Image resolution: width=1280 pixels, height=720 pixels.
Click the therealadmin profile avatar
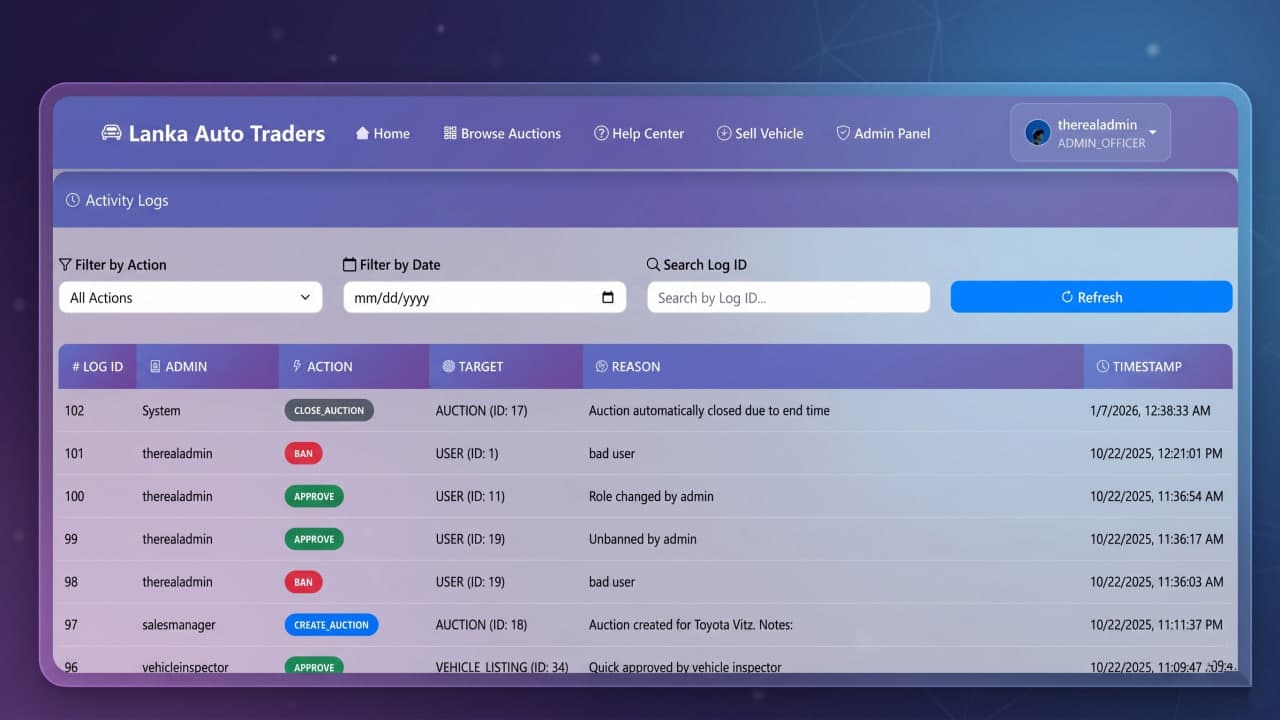[x=1038, y=133]
